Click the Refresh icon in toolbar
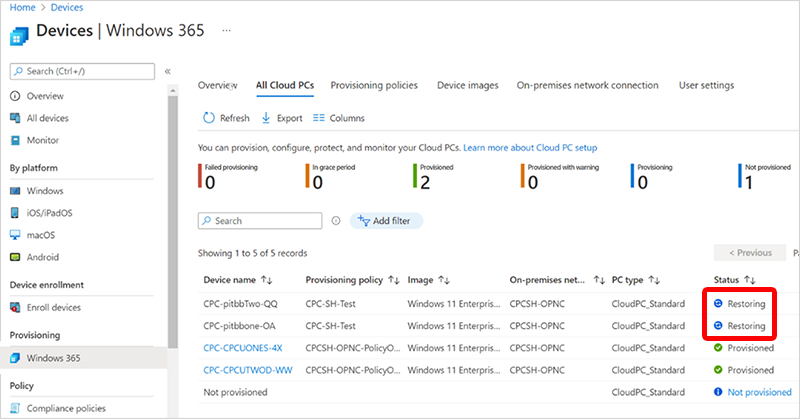This screenshot has height=419, width=800. click(x=209, y=118)
